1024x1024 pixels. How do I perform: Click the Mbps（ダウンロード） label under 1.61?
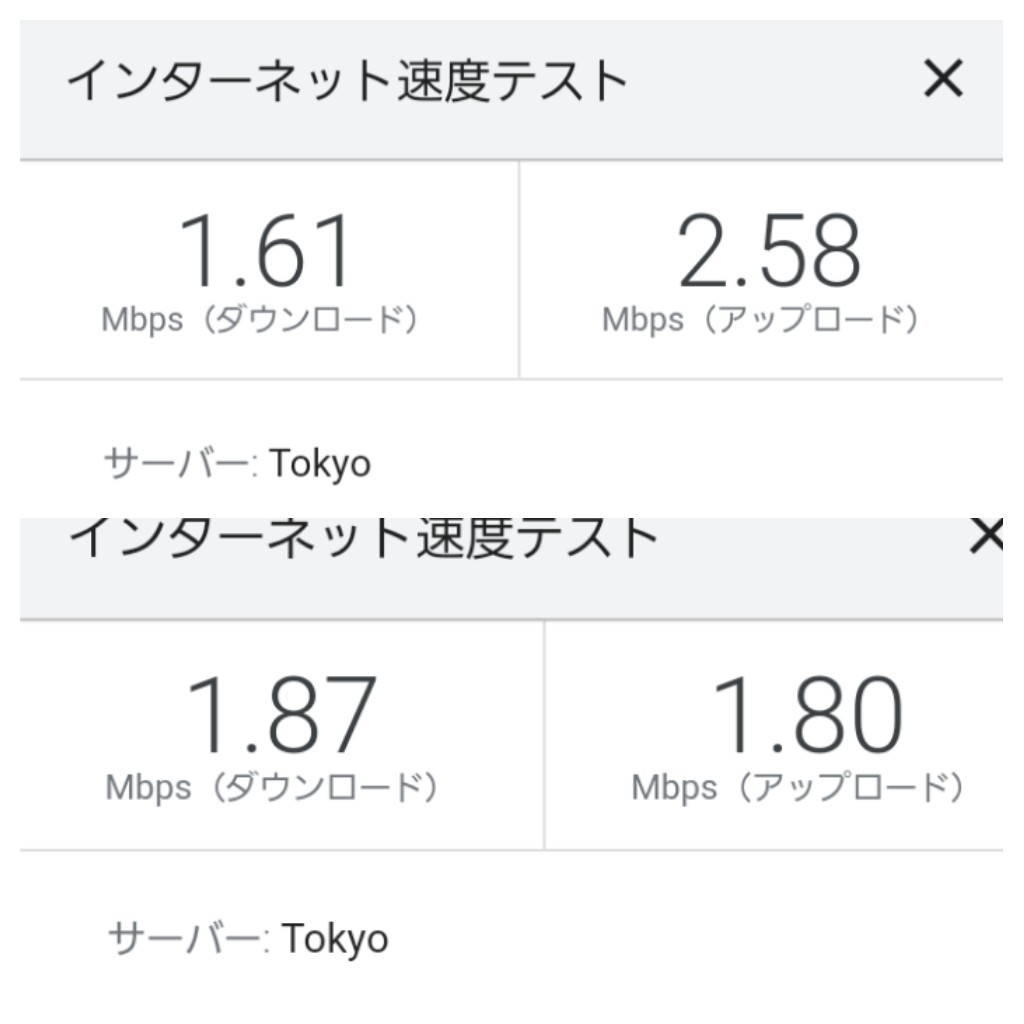coord(260,320)
